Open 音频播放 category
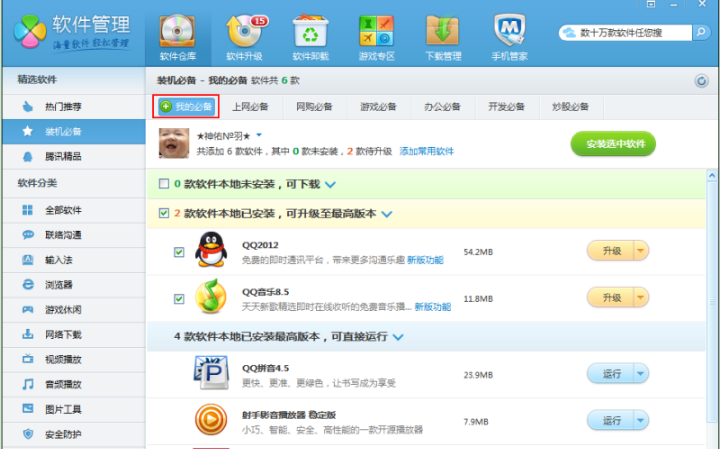 tap(74, 384)
